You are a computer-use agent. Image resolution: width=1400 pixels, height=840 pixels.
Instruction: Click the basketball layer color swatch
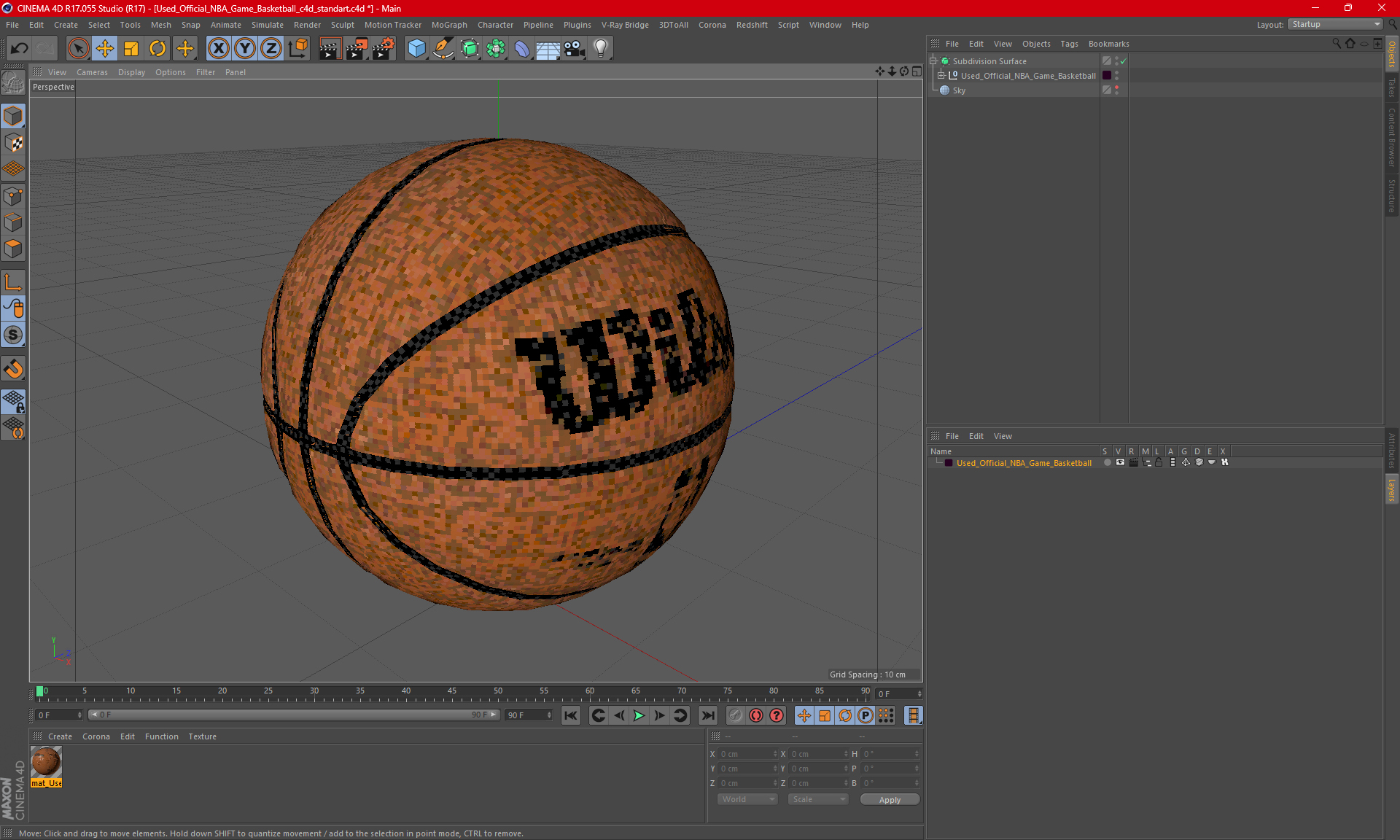click(949, 463)
